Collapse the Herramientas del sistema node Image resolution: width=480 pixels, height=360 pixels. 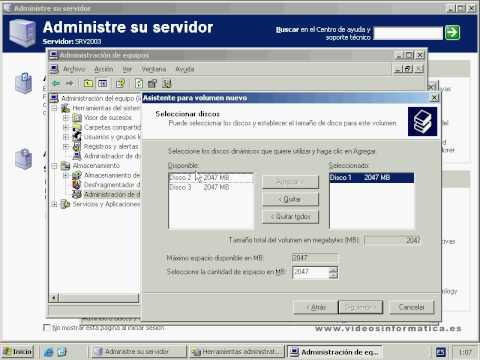54,108
